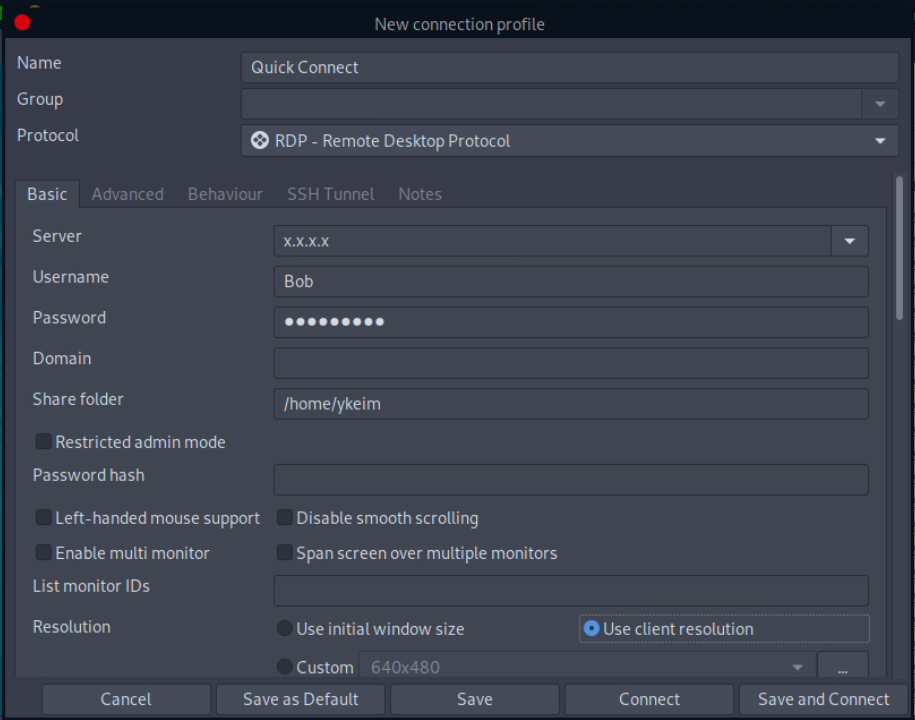Viewport: 915px width, 720px height.
Task: Expand the Server address dropdown
Action: (849, 240)
